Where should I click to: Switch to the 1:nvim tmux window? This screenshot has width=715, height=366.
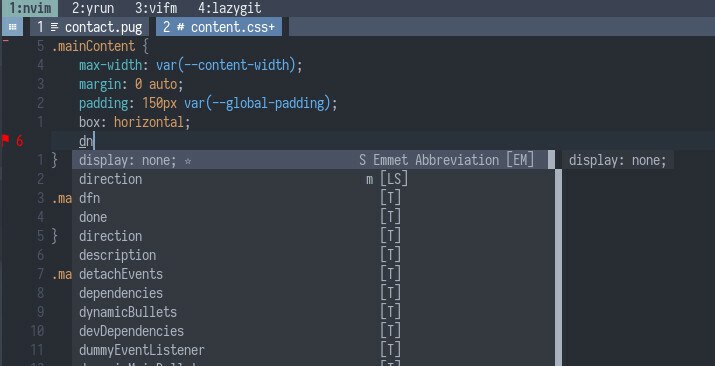click(29, 8)
